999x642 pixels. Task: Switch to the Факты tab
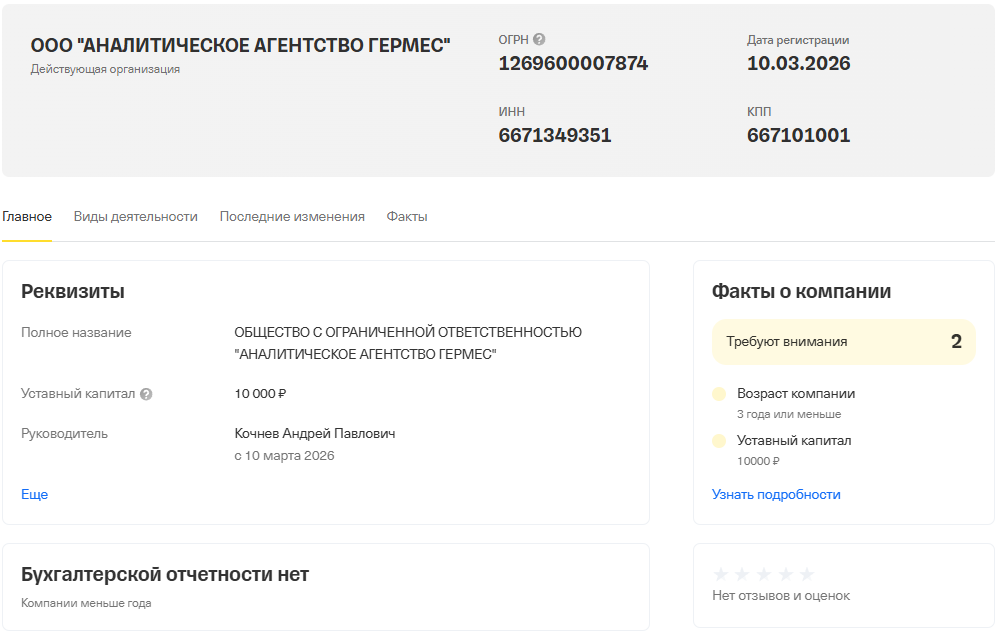click(x=407, y=217)
